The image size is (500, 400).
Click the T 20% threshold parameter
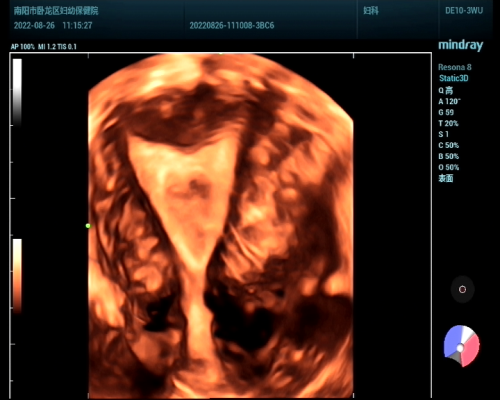click(448, 123)
